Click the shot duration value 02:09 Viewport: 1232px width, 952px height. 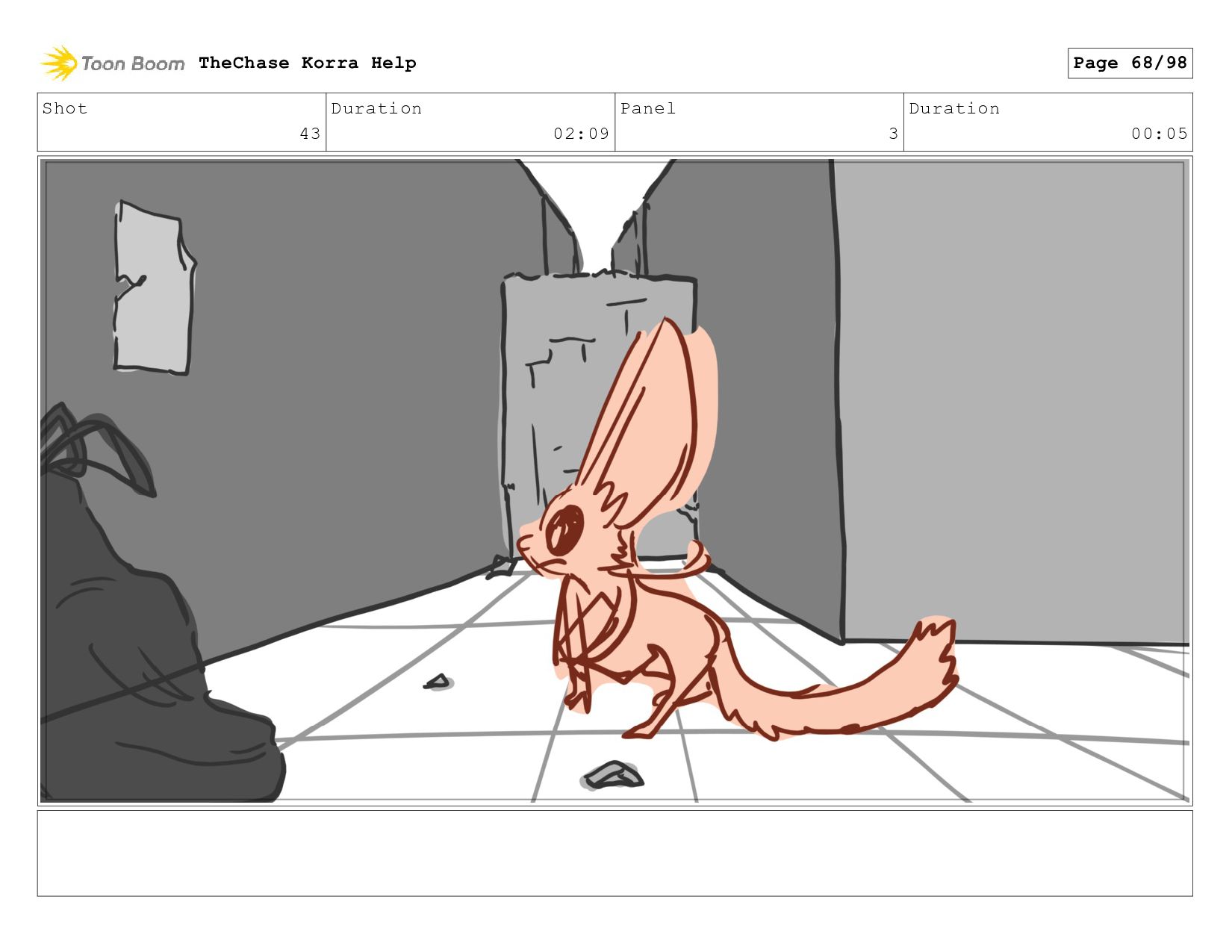click(x=581, y=134)
